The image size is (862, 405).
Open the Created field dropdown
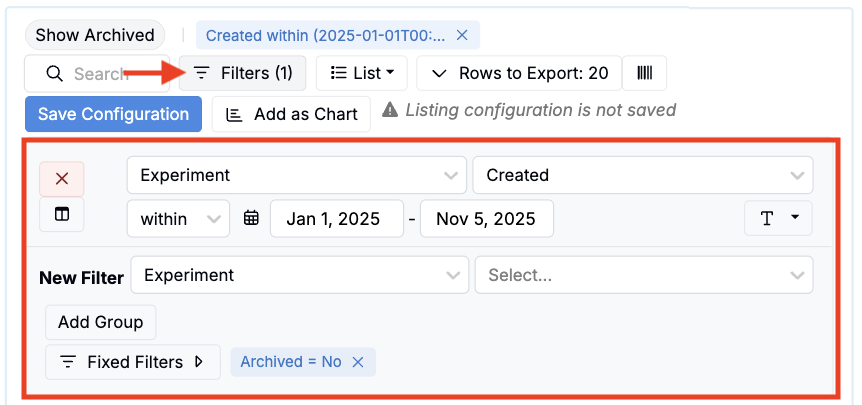643,175
